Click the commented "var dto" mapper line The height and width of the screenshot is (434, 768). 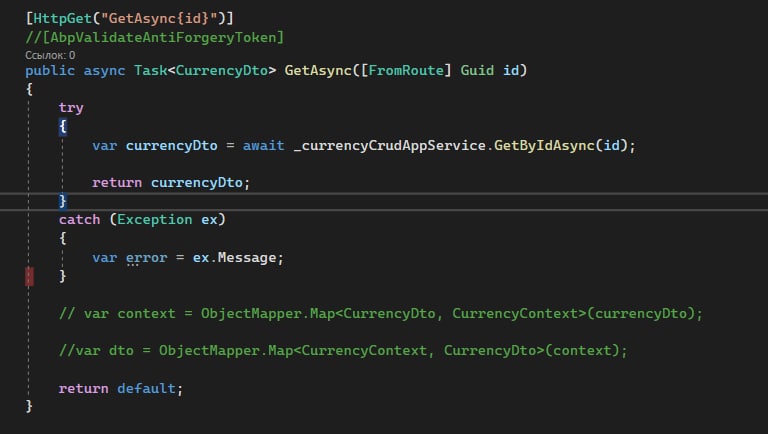[343, 351]
